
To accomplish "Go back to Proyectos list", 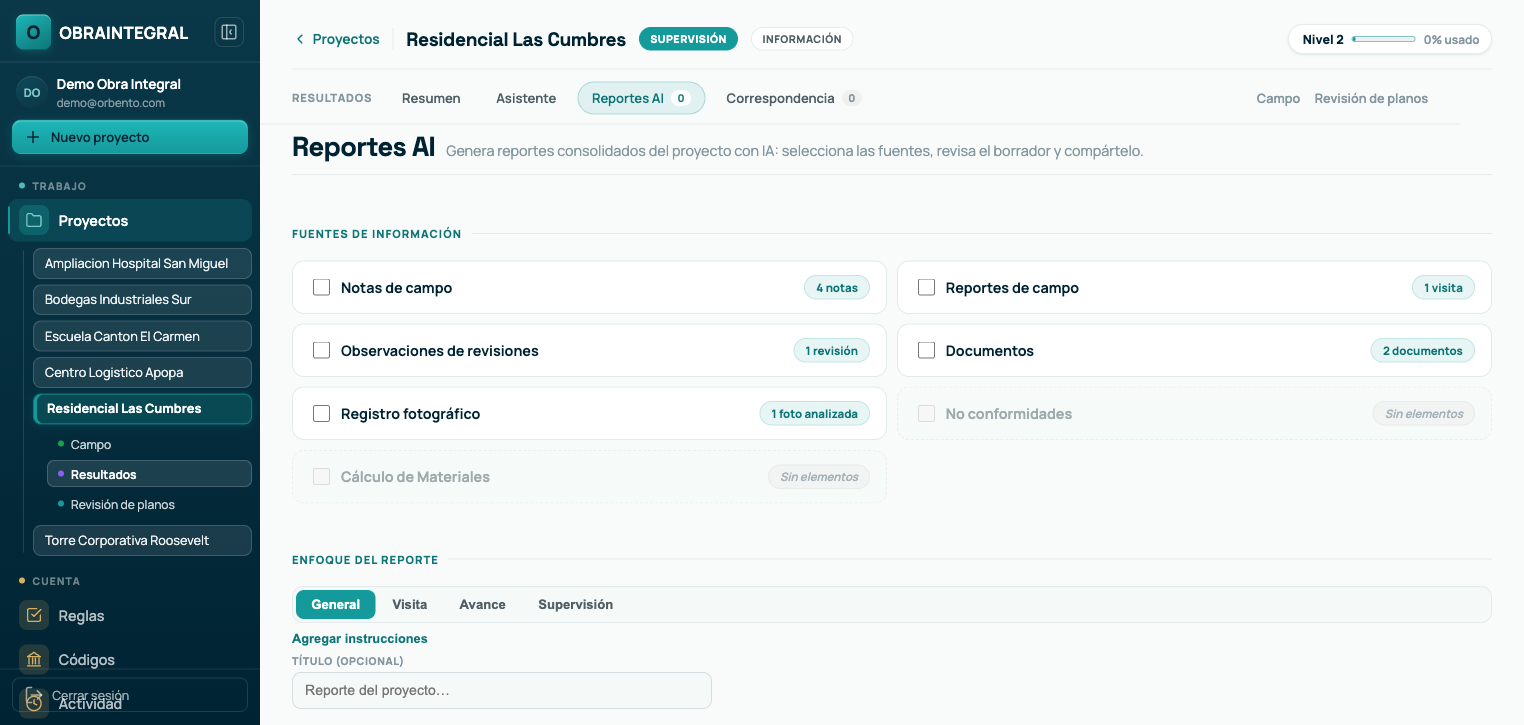I will click(337, 39).
